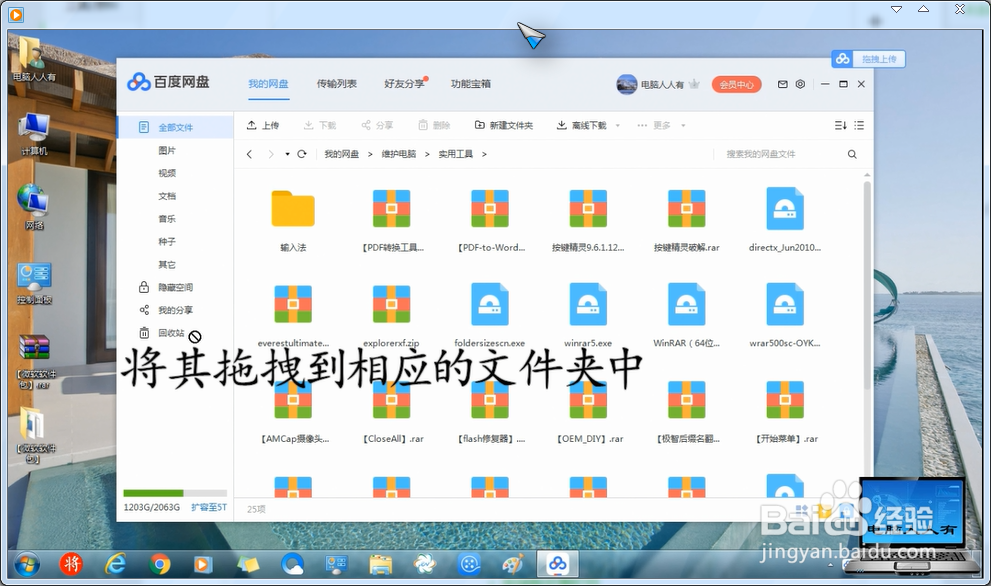Select 按键精灵破解.rar file
Image resolution: width=991 pixels, height=586 pixels.
686,209
